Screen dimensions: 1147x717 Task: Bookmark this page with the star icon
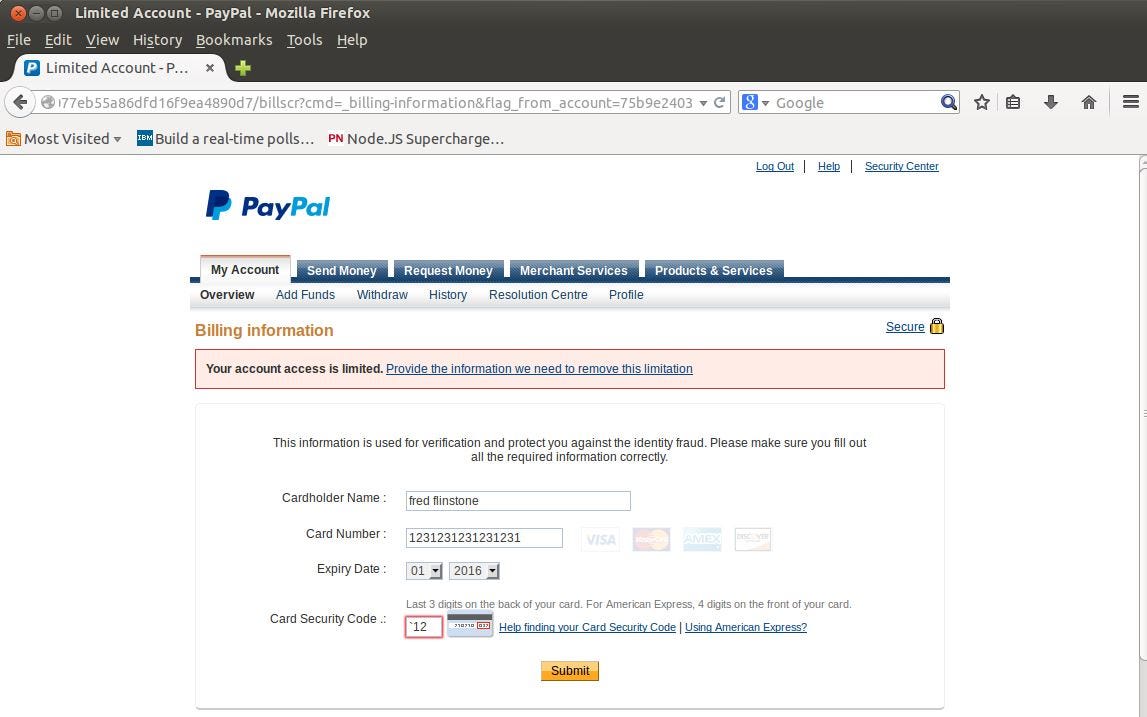tap(982, 102)
